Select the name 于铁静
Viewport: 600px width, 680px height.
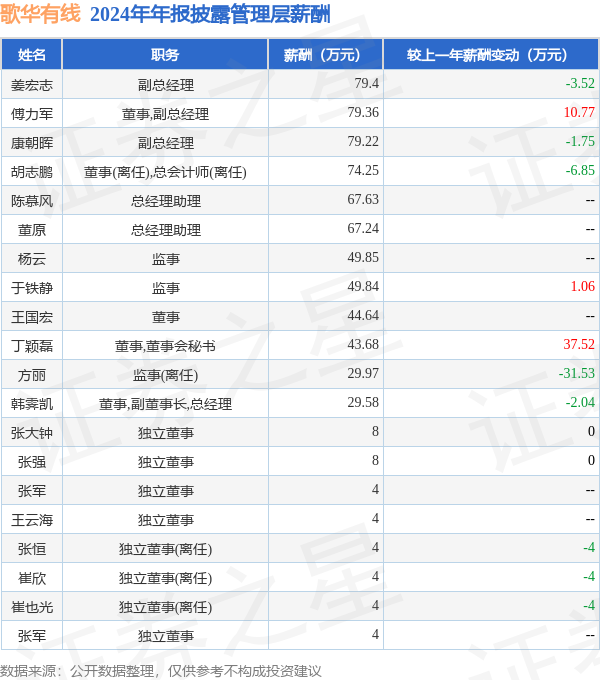pyautogui.click(x=32, y=288)
